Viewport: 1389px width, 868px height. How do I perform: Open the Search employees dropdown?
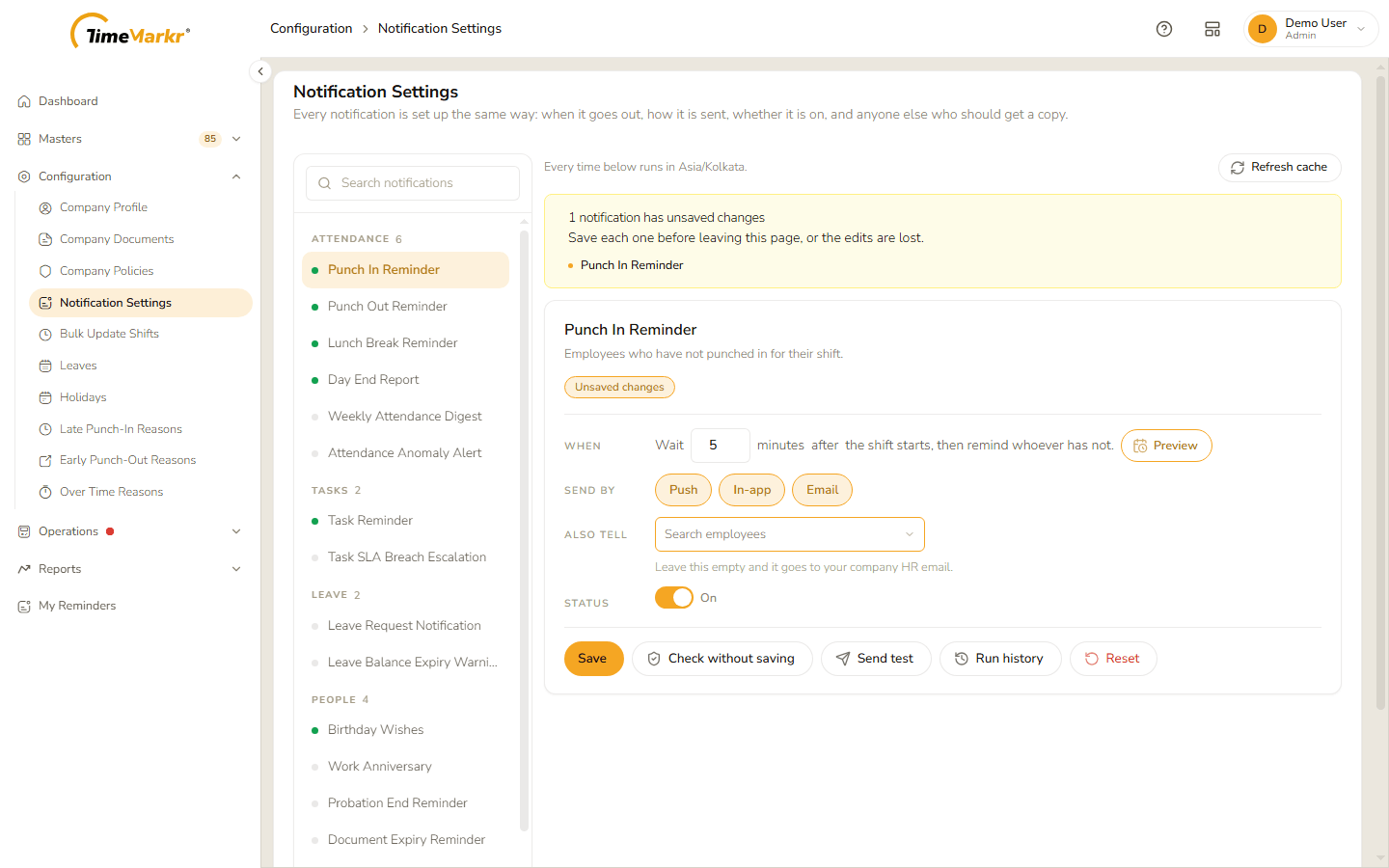[x=789, y=534]
